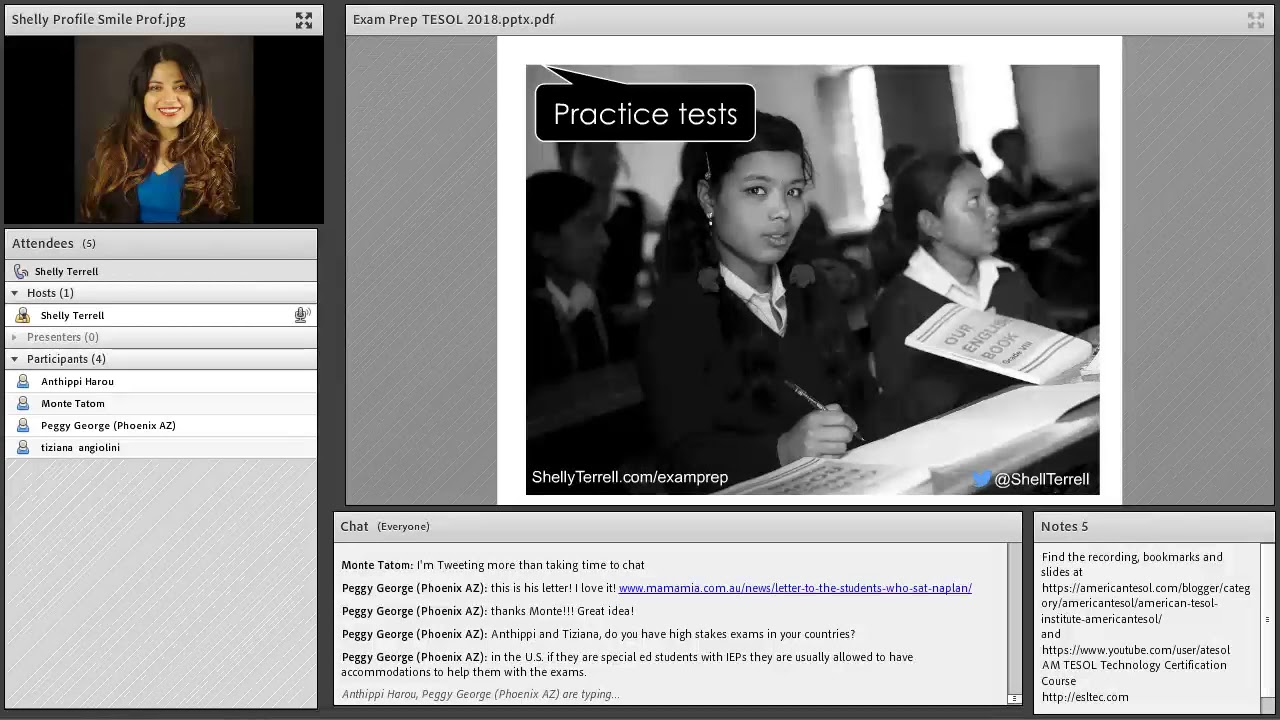Click the host icon next to Shelly Terrell

tap(23, 316)
